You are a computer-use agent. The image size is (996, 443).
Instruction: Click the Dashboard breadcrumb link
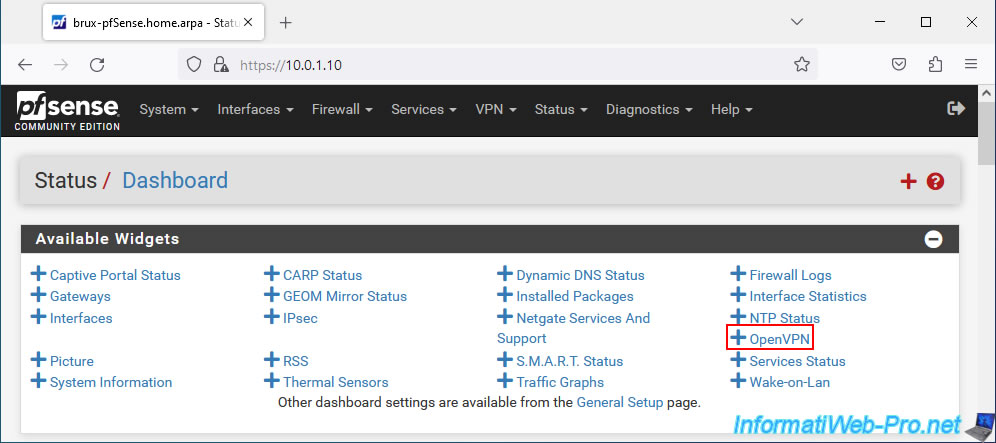175,181
